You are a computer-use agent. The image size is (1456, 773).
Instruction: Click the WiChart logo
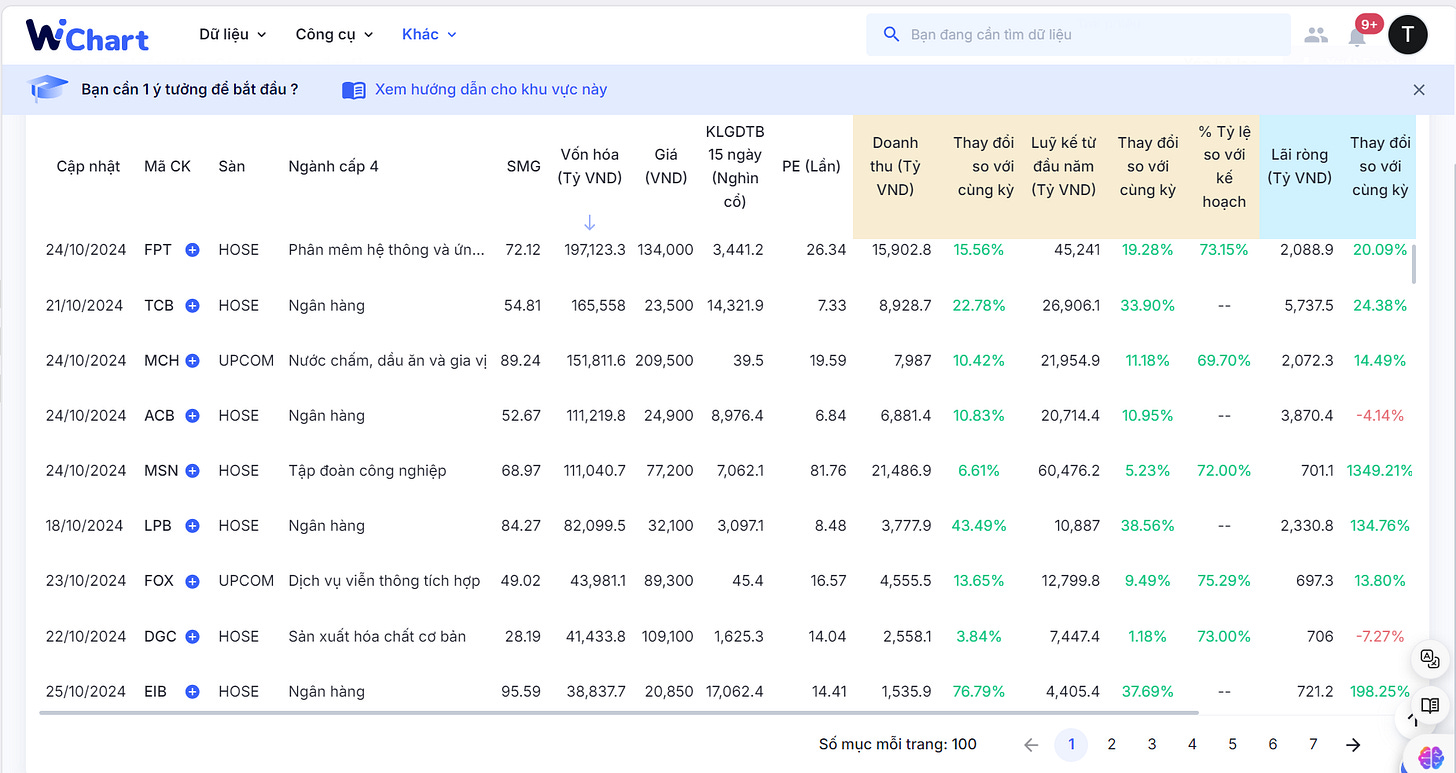(x=87, y=36)
